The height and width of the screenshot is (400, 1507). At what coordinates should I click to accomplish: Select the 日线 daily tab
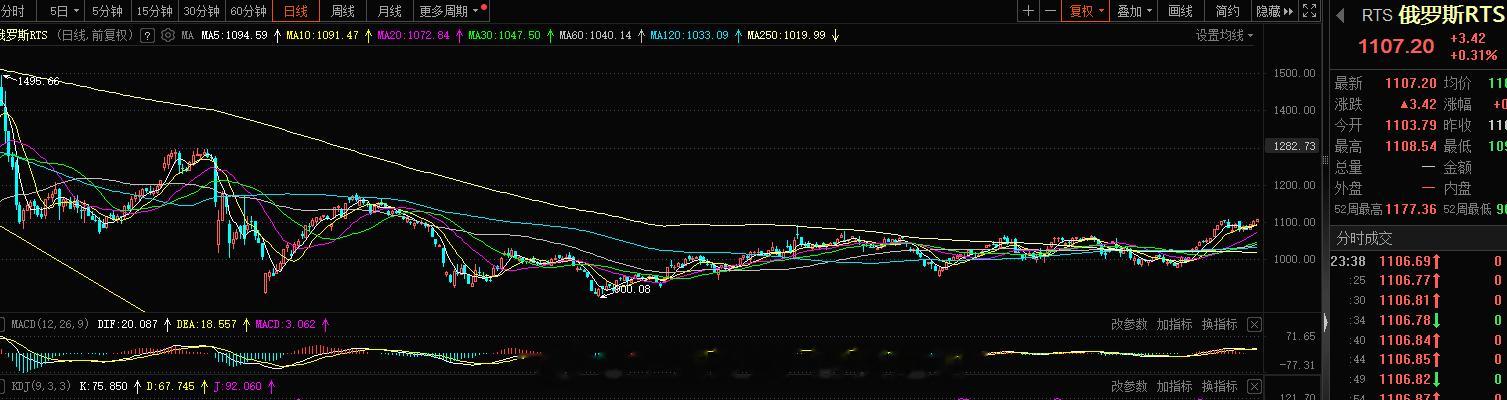coord(296,11)
